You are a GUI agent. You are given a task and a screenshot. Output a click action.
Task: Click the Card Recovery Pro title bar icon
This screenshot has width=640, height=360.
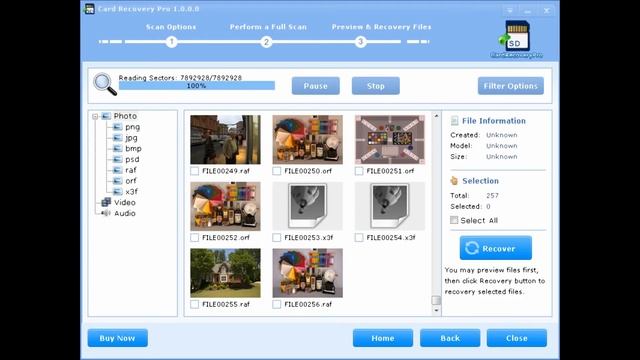click(89, 9)
